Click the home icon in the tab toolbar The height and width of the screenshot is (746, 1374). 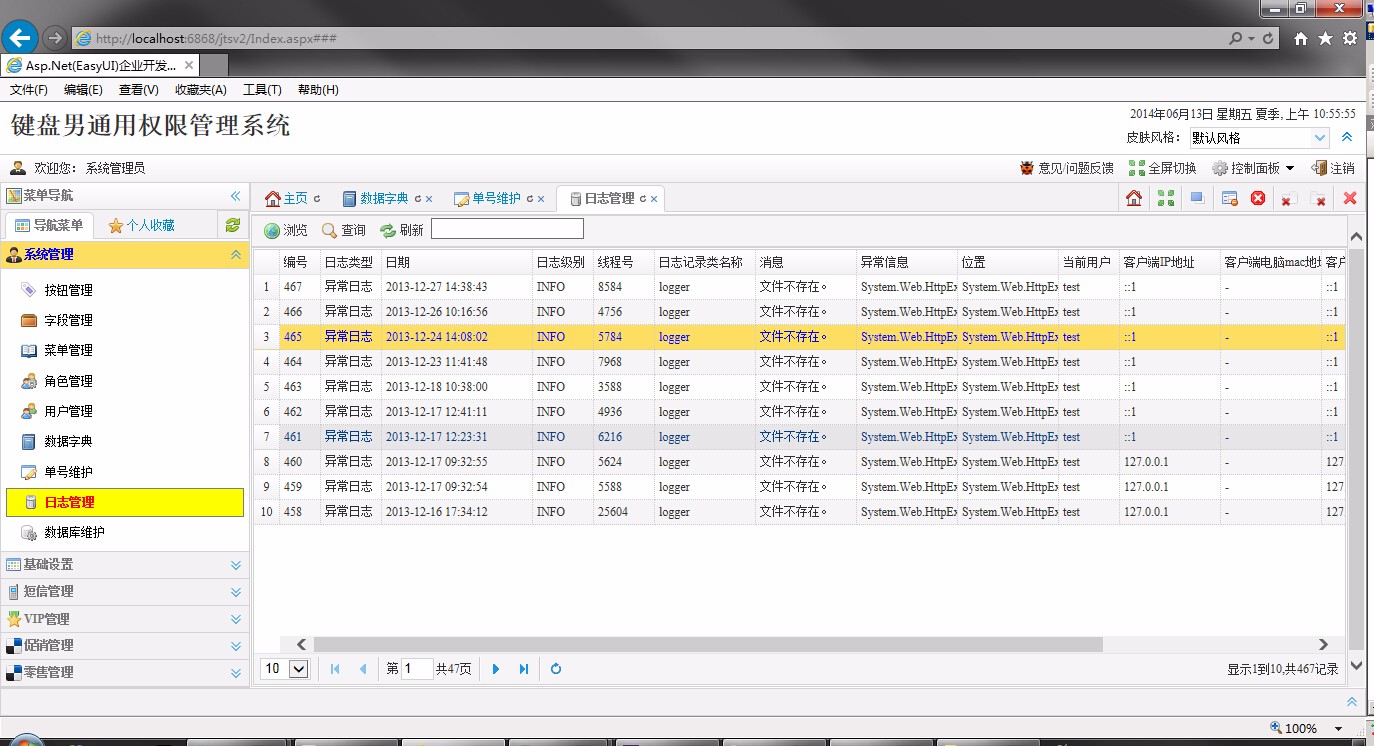(x=1133, y=198)
